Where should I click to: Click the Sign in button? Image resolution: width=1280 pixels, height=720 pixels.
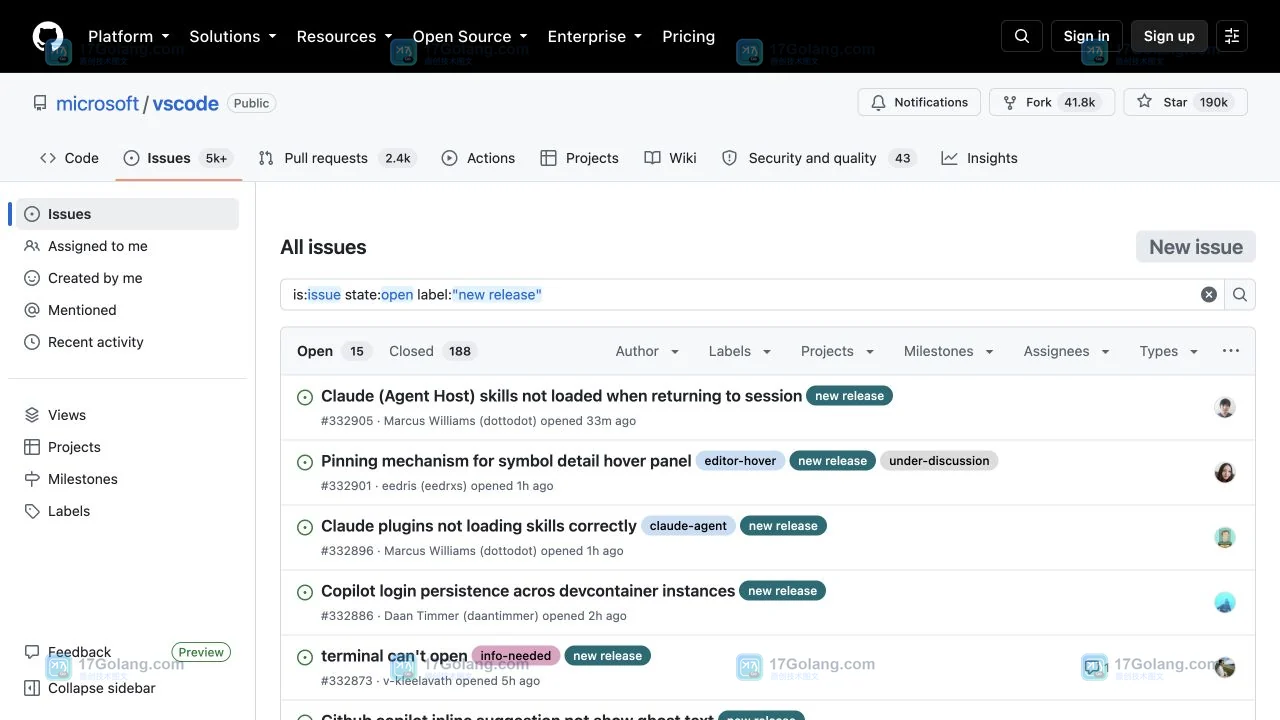(1087, 36)
